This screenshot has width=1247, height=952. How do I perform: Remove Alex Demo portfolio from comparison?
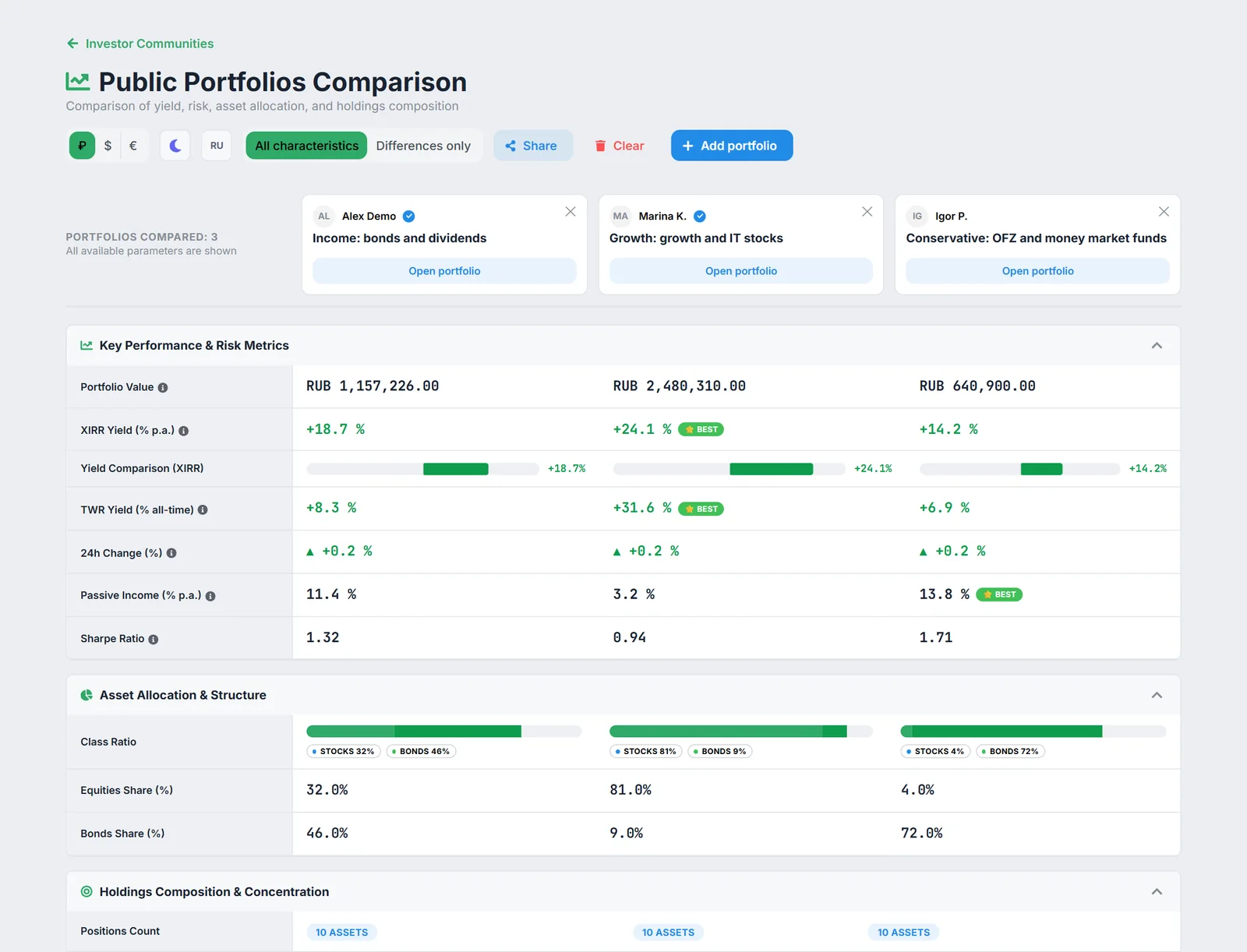571,212
